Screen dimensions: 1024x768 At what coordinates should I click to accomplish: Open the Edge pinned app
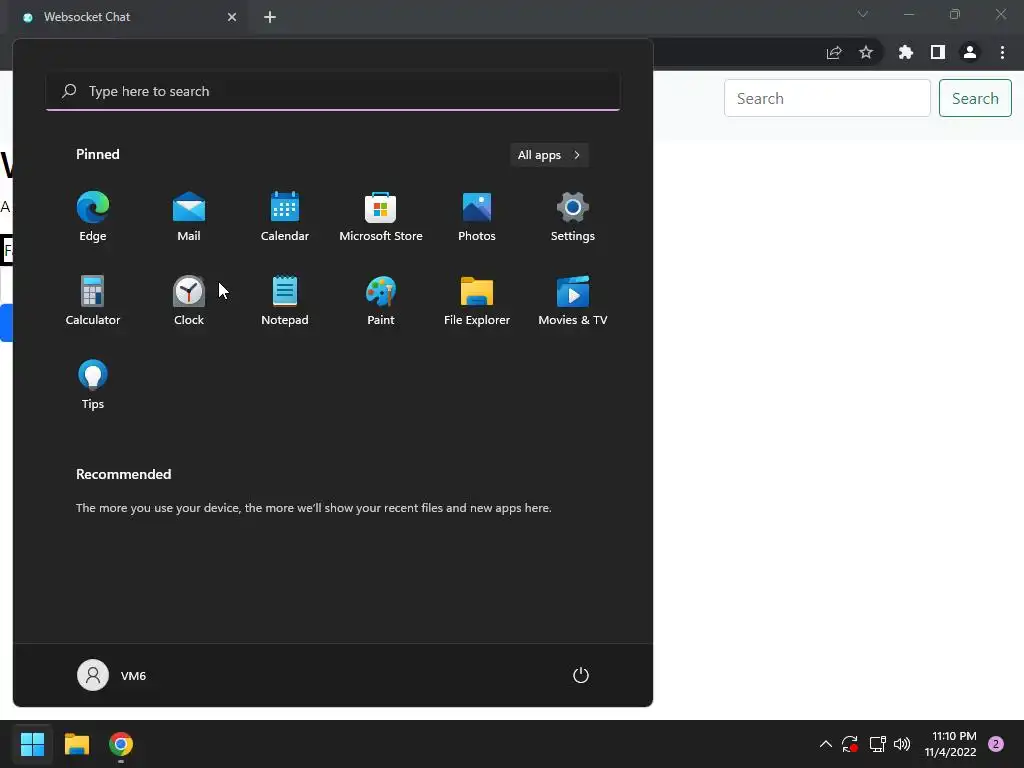(x=93, y=217)
